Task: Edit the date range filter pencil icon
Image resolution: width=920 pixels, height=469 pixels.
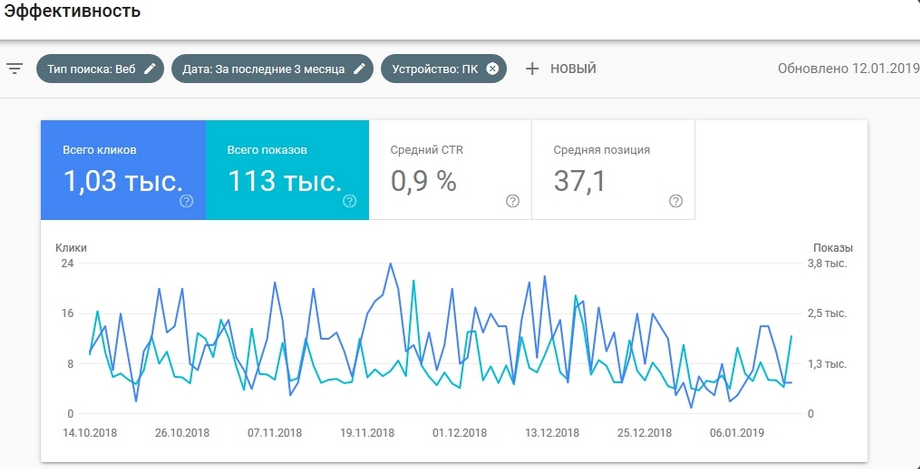Action: (x=360, y=69)
